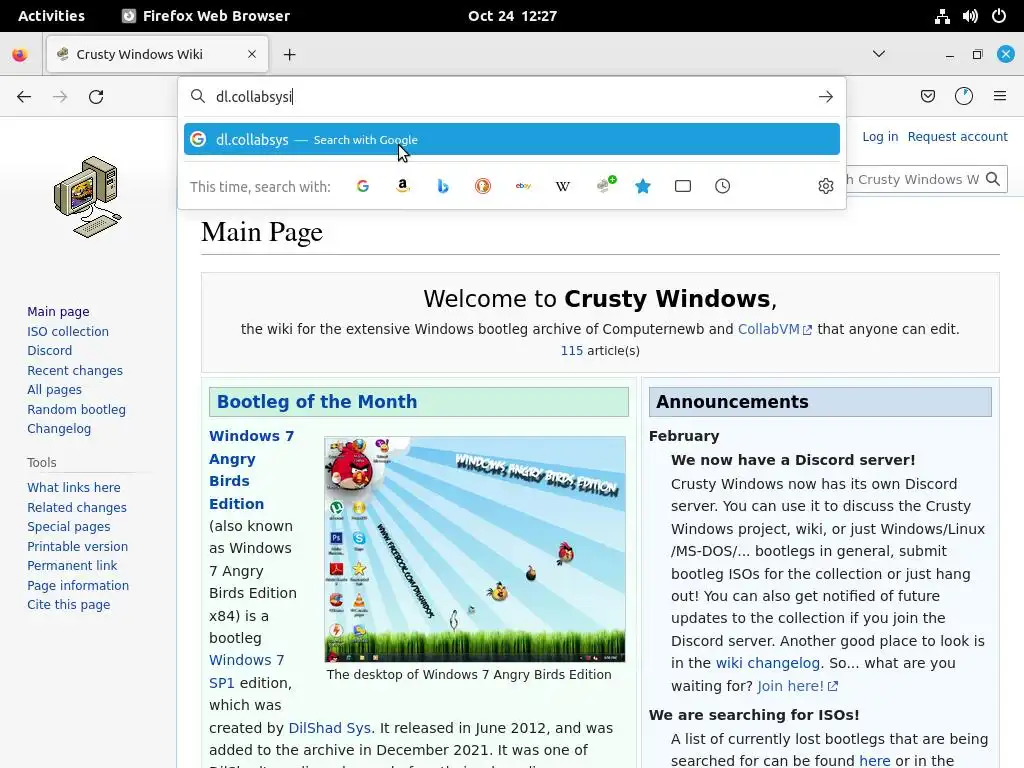Screen dimensions: 1024x768
Task: Select the Crusty Windows Wiki tab
Action: 157,54
